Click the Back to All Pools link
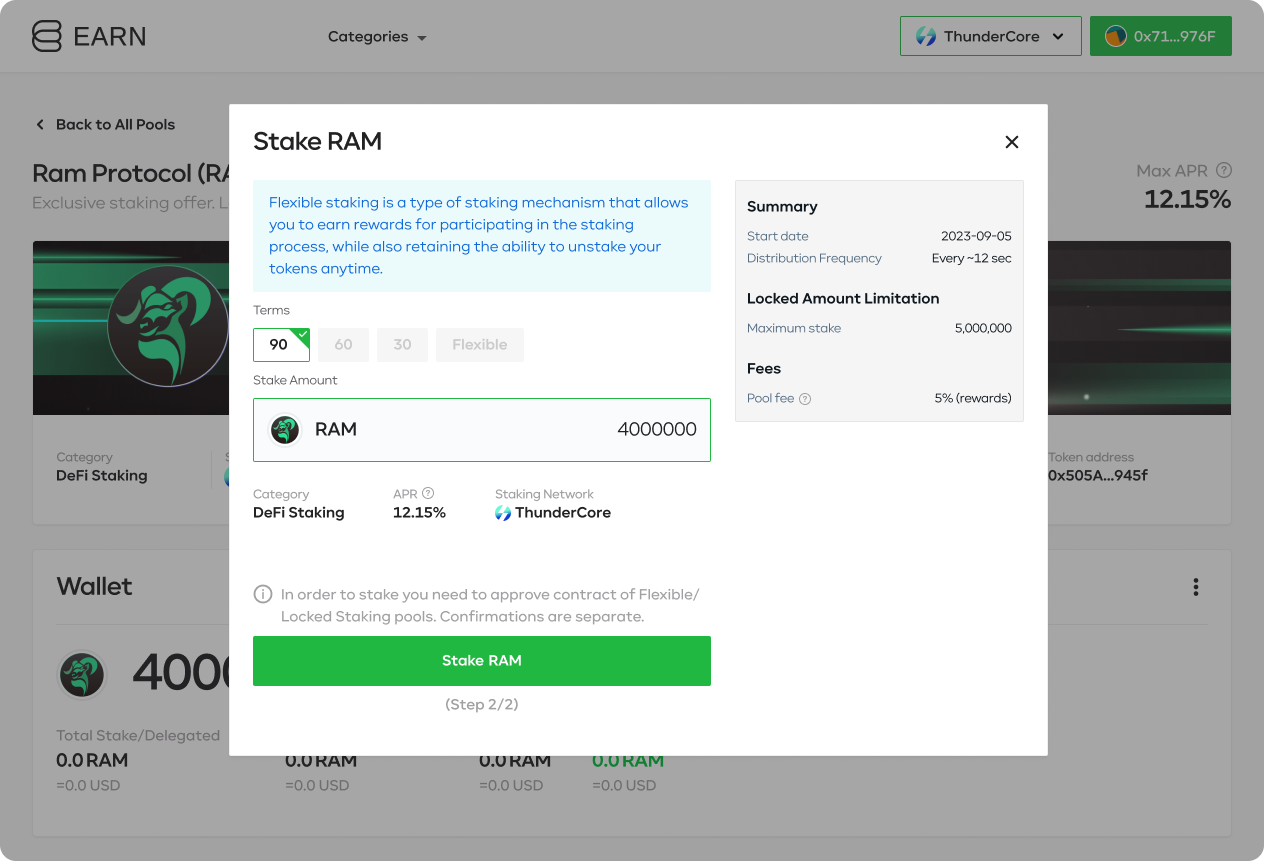1264x861 pixels. pyautogui.click(x=105, y=124)
